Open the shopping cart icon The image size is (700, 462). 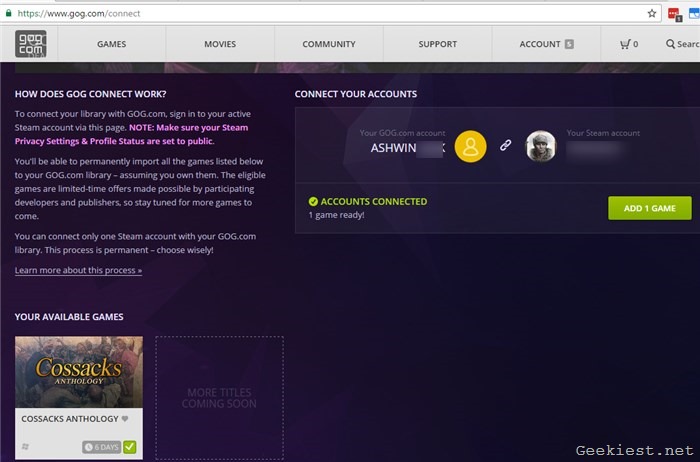point(627,44)
